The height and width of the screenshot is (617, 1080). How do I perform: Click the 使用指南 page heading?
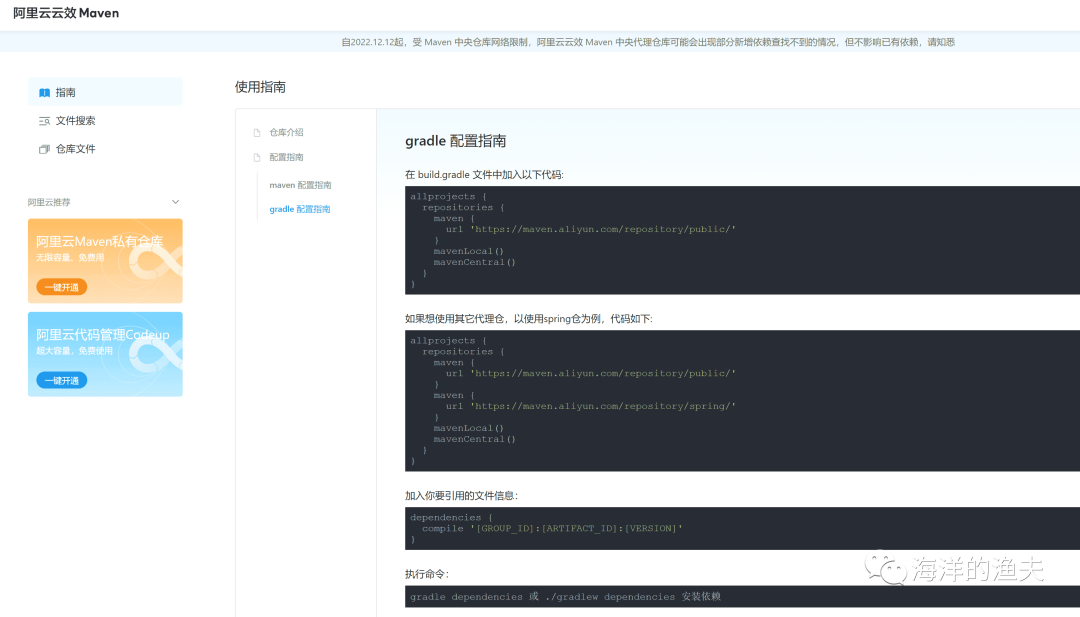pyautogui.click(x=260, y=87)
